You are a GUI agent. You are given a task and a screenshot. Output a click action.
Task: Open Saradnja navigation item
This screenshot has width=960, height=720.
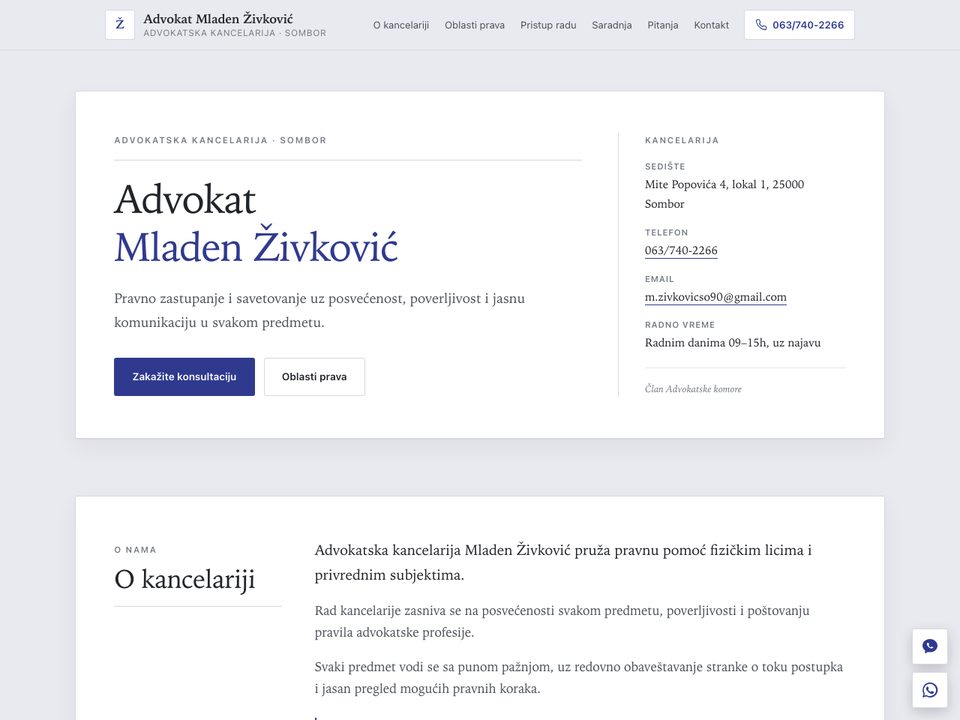612,25
